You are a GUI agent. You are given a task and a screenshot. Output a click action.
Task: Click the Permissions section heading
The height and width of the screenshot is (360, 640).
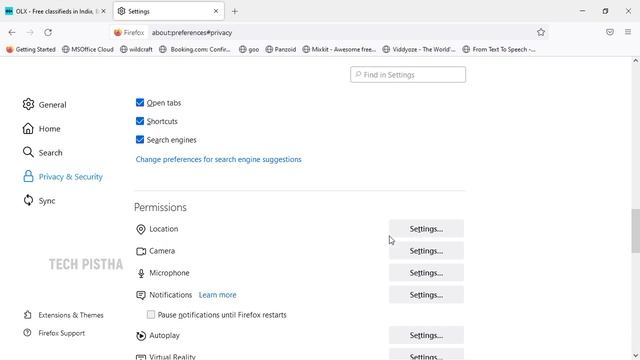(160, 207)
